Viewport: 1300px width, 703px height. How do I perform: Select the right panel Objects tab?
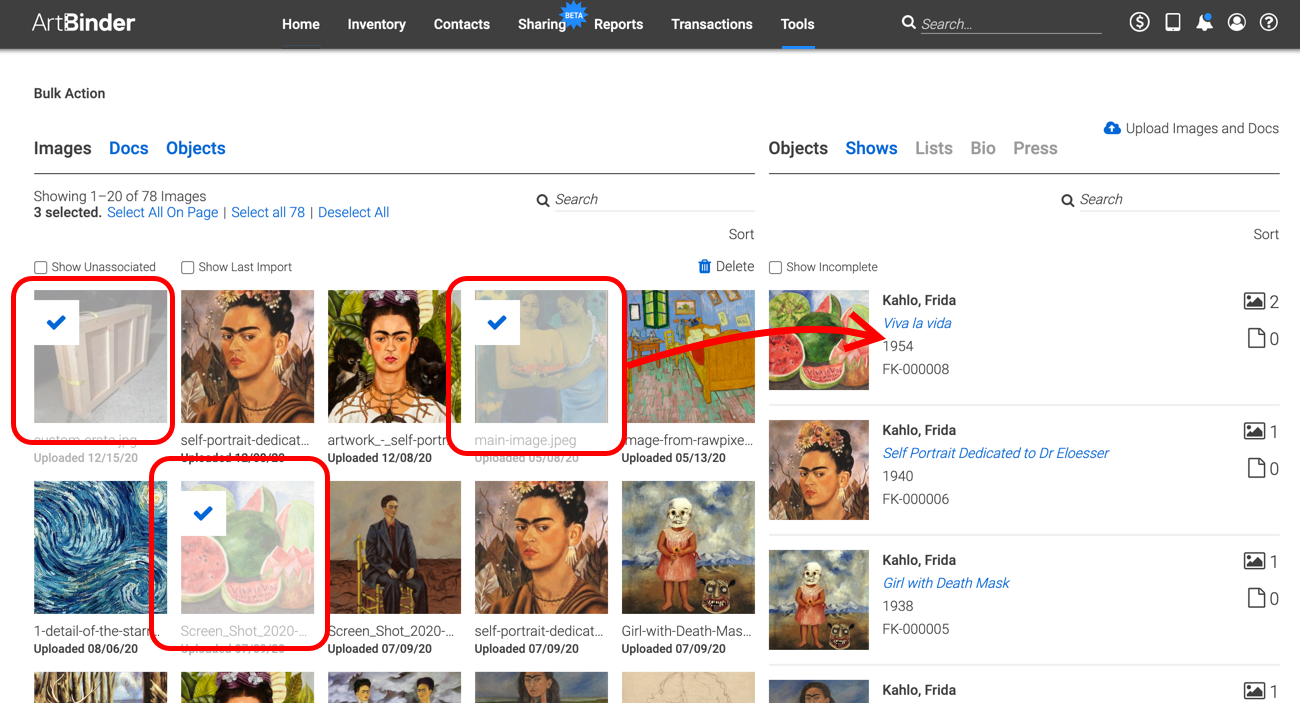point(798,148)
